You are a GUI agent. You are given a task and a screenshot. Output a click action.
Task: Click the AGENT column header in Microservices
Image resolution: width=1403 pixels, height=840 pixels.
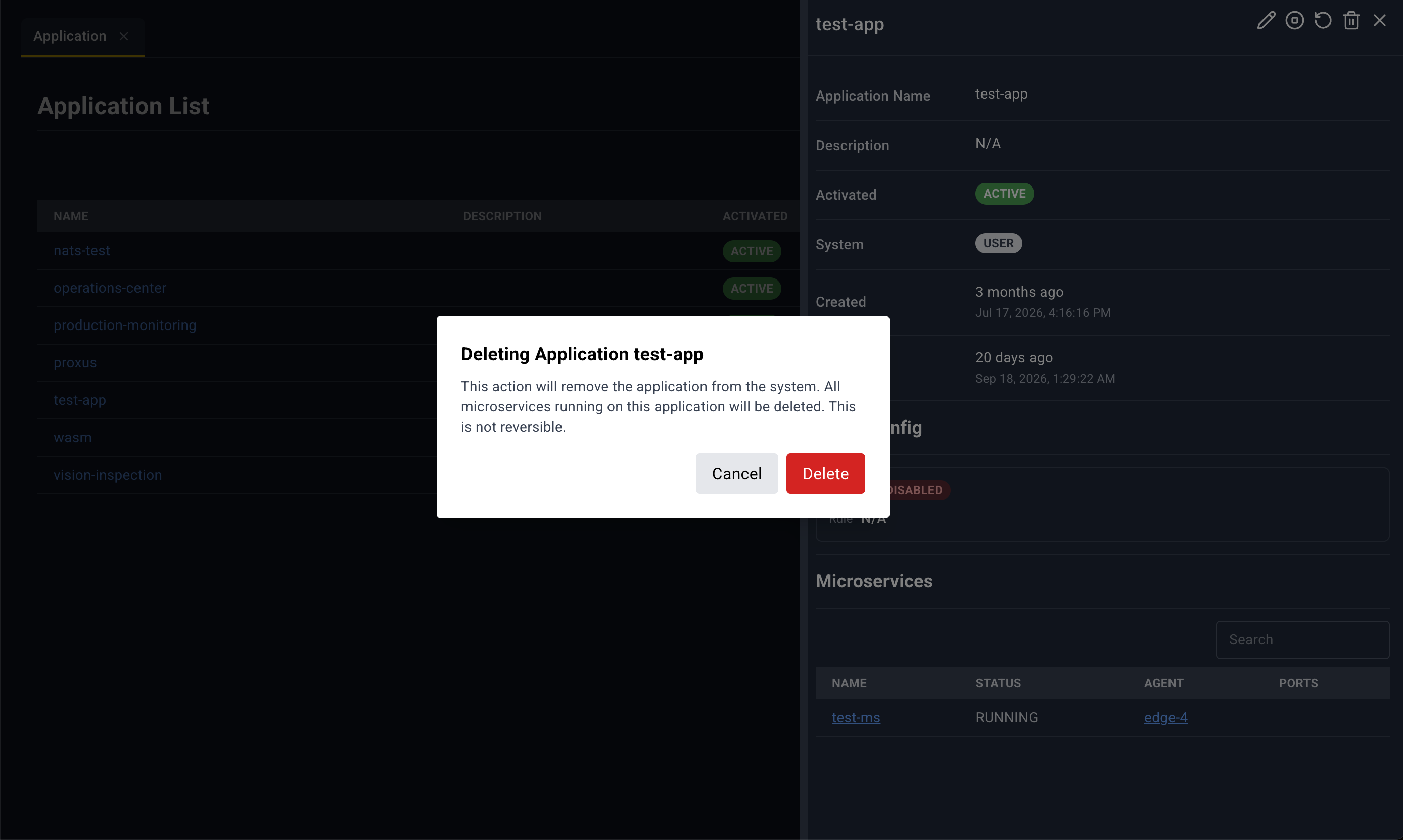1163,683
